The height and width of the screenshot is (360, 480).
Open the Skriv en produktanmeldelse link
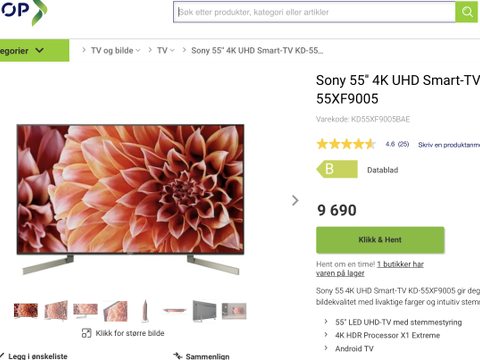(449, 145)
